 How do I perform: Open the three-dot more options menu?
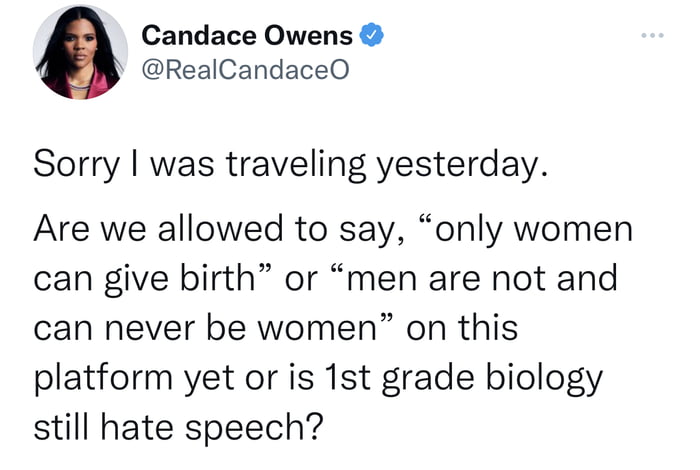coord(652,35)
